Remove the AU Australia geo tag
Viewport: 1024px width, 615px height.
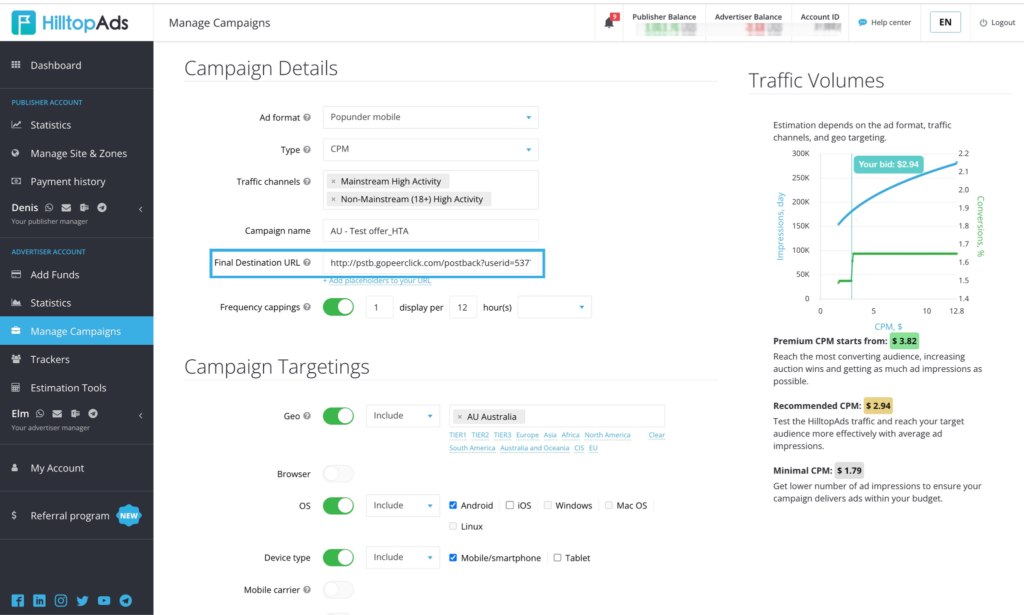click(460, 417)
